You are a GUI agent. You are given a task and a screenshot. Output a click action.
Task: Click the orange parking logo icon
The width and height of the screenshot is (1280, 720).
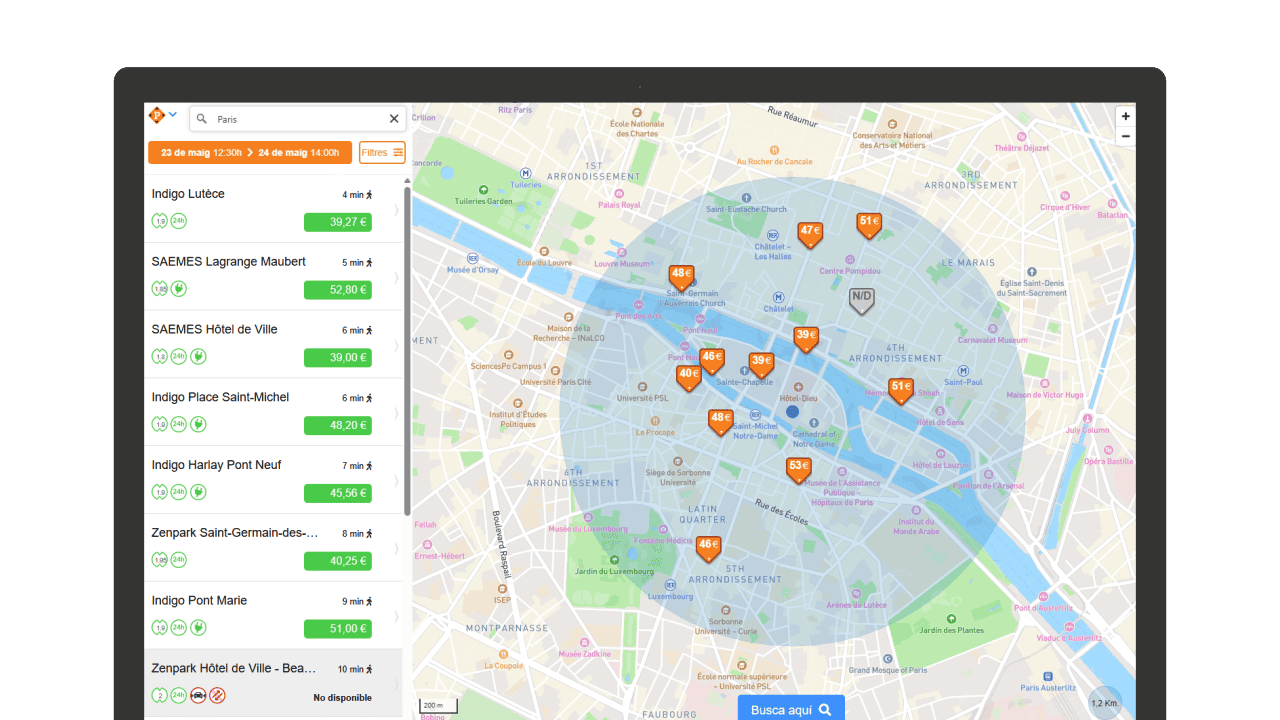(156, 116)
